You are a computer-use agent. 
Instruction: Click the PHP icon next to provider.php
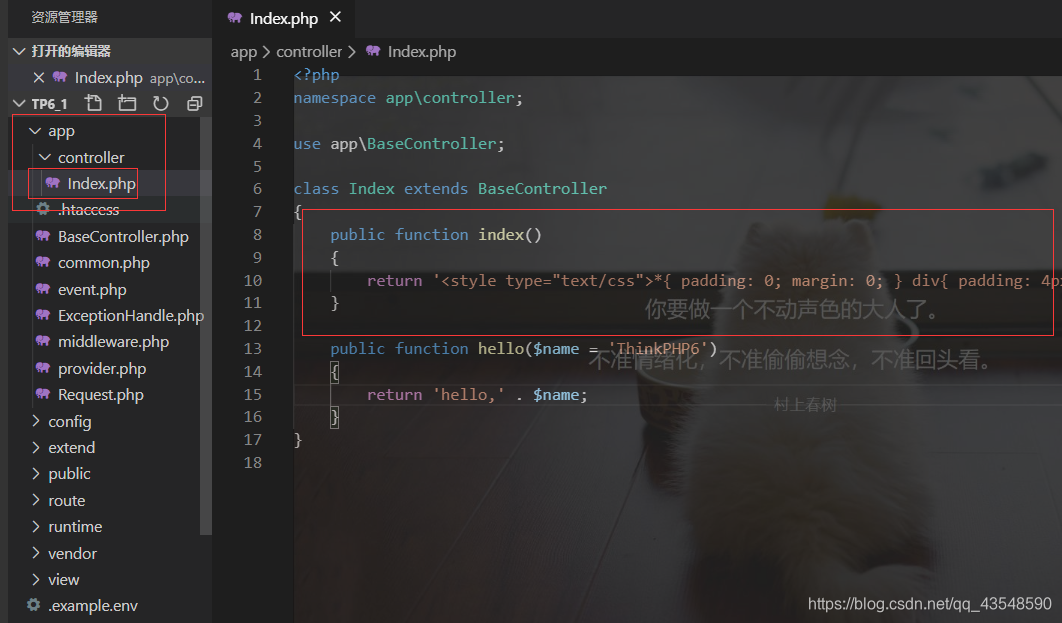(x=43, y=368)
